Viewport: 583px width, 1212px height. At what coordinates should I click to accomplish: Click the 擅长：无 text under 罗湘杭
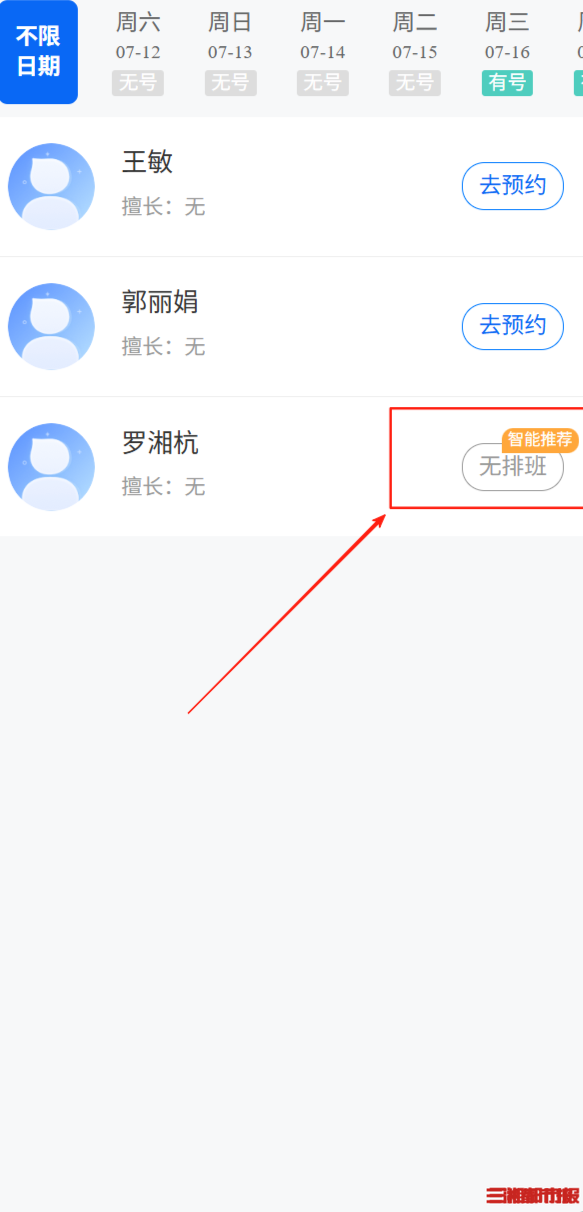point(164,487)
